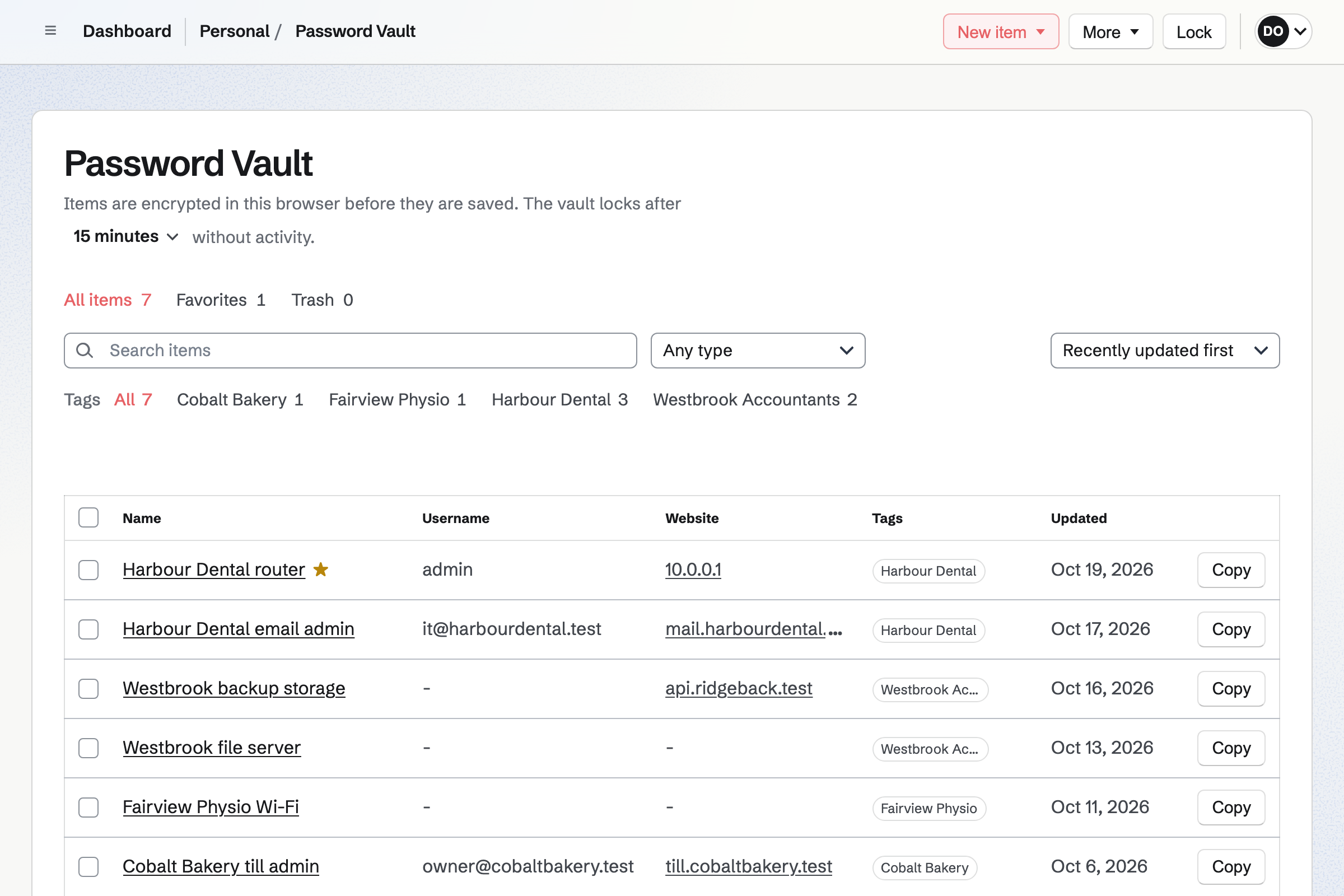
Task: Copy the Fairview Physio Wi-Fi entry
Action: point(1231,808)
